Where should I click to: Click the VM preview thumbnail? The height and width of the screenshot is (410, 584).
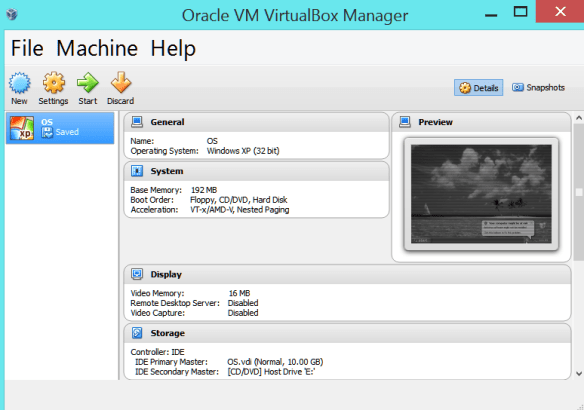coord(481,194)
